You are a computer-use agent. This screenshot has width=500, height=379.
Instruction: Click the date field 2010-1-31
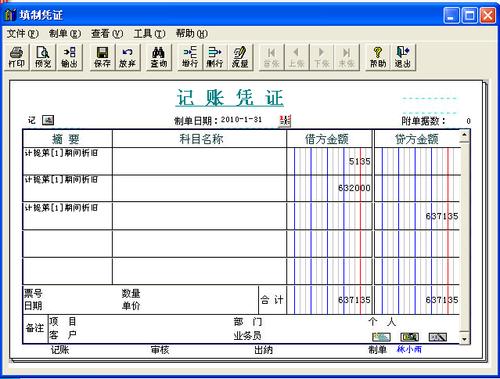click(241, 120)
